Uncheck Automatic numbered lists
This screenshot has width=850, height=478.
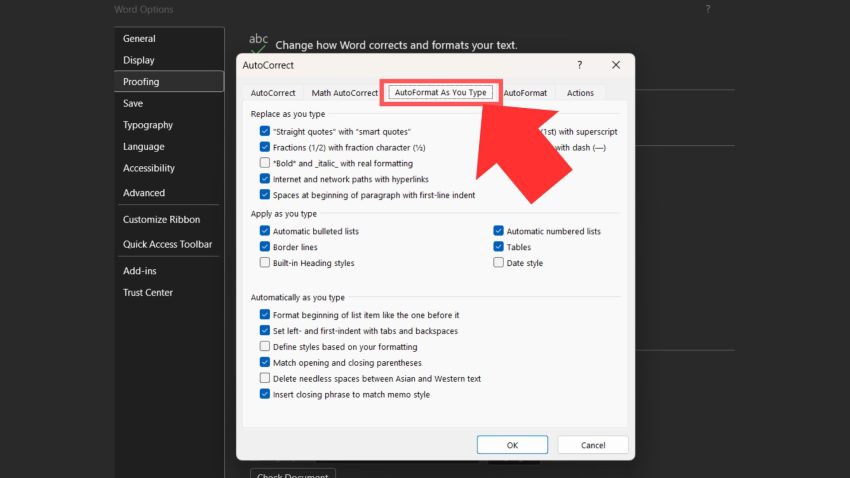[x=499, y=231]
